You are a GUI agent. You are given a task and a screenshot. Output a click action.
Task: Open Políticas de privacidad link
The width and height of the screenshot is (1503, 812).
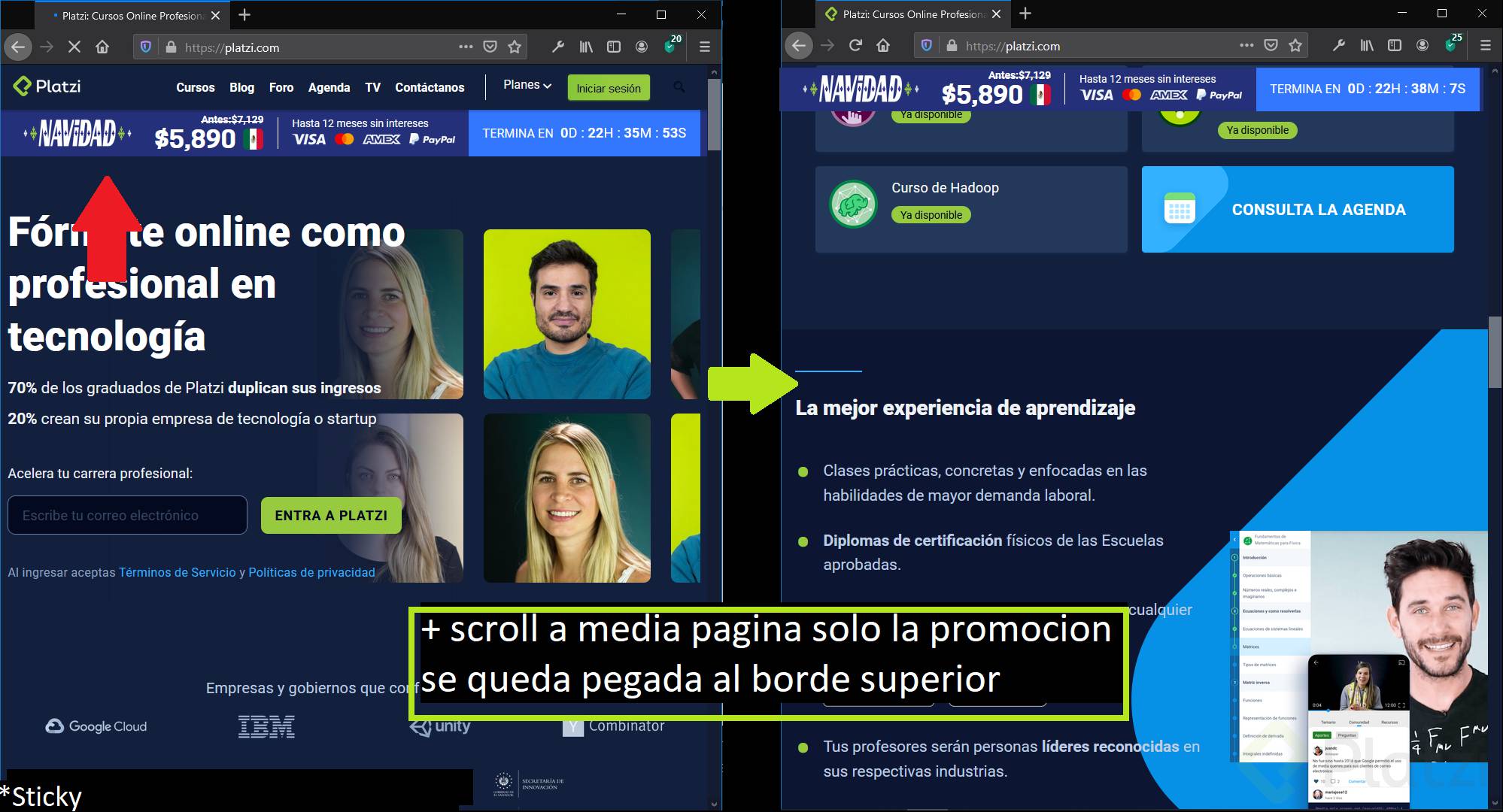pos(311,572)
